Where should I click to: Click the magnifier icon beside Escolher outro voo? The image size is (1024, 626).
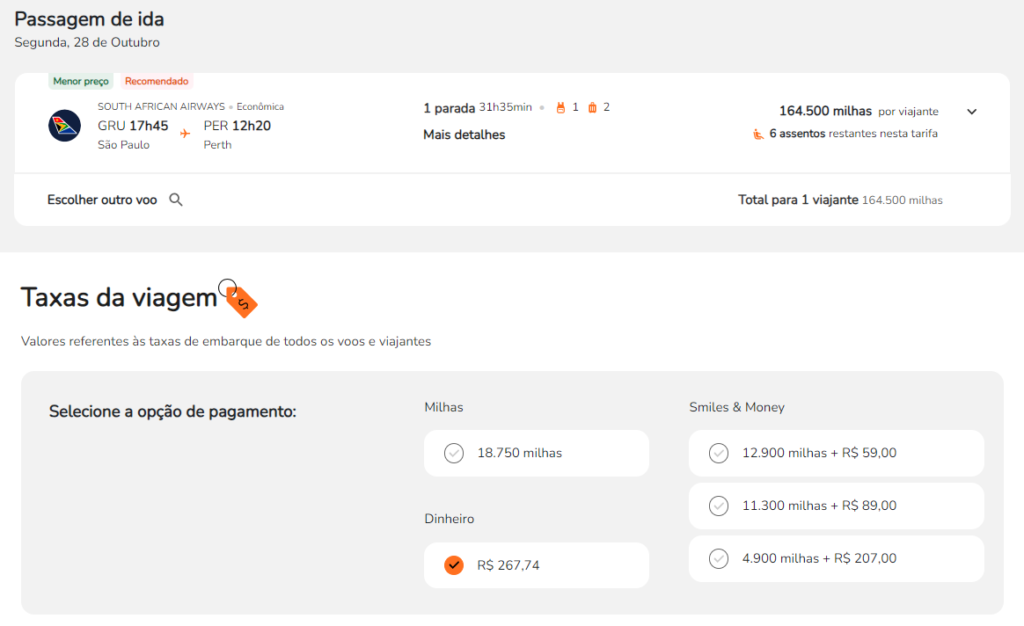176,200
